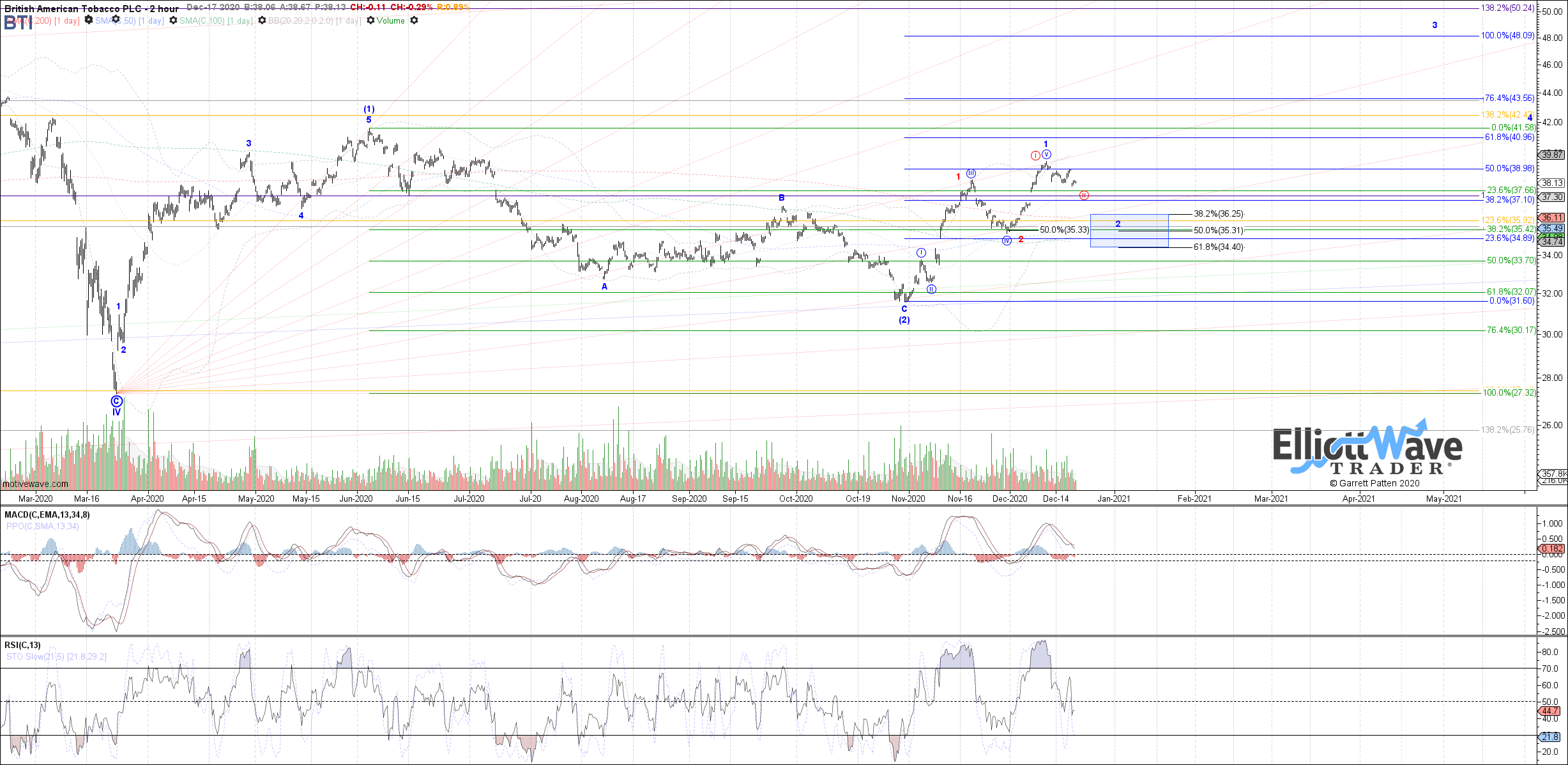Click the 39.87 price axis marker
The height and width of the screenshot is (765, 1568).
1551,155
